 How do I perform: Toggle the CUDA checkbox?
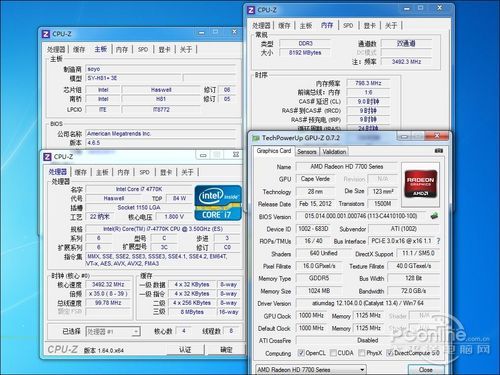point(333,353)
